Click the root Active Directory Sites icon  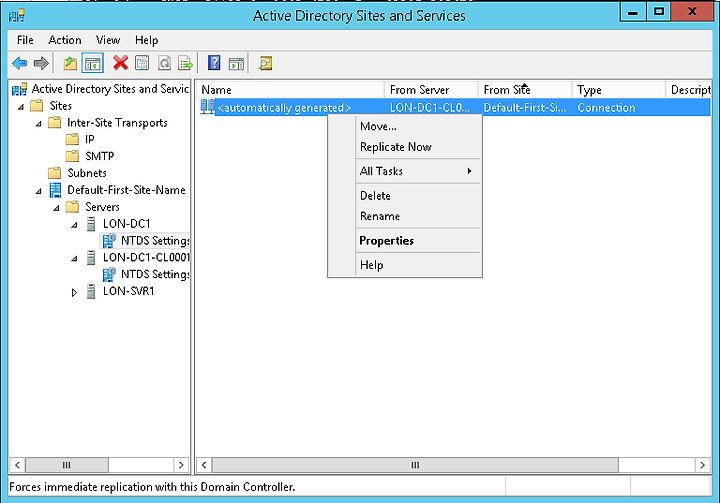[x=19, y=89]
